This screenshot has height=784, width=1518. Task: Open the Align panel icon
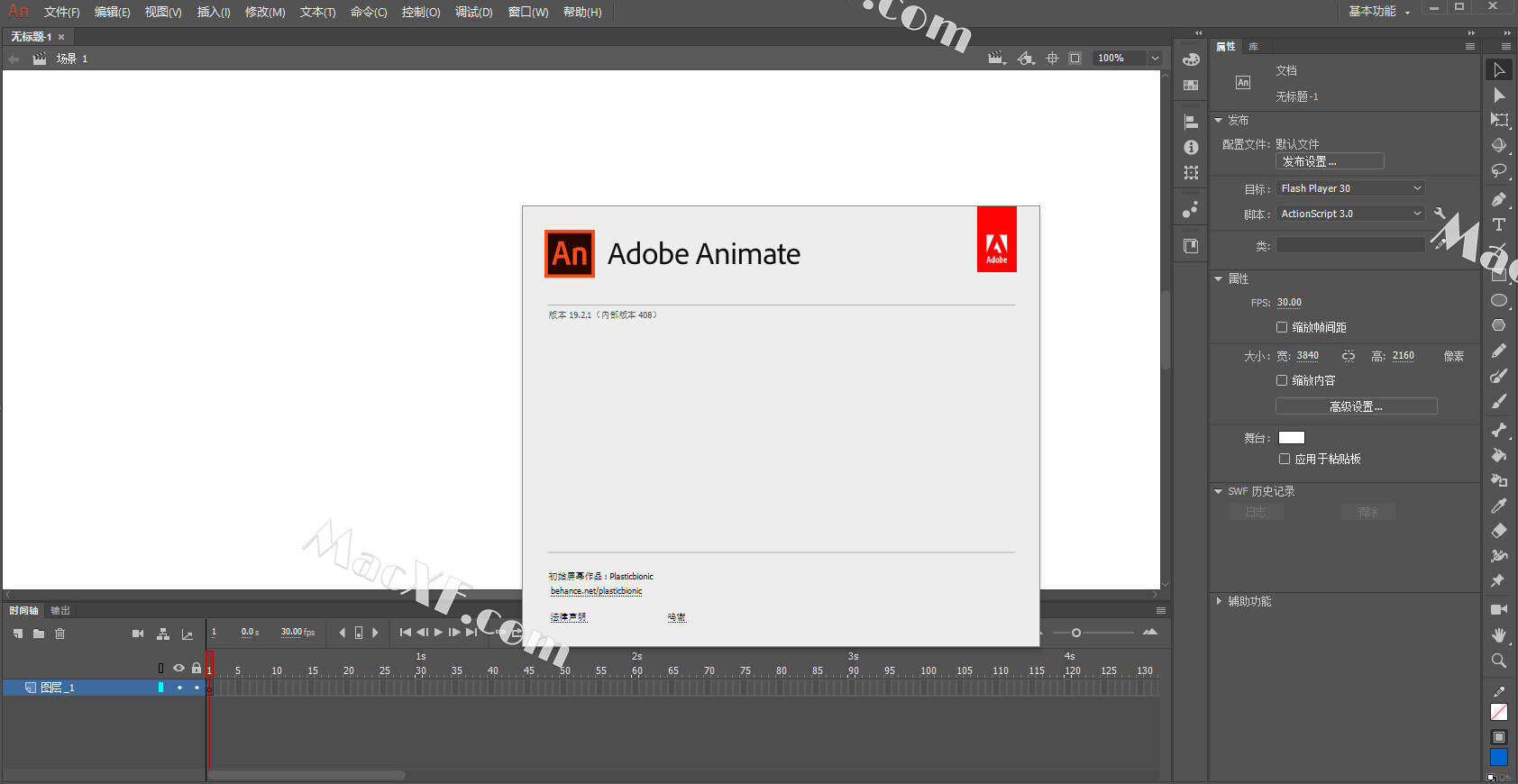pos(1191,122)
